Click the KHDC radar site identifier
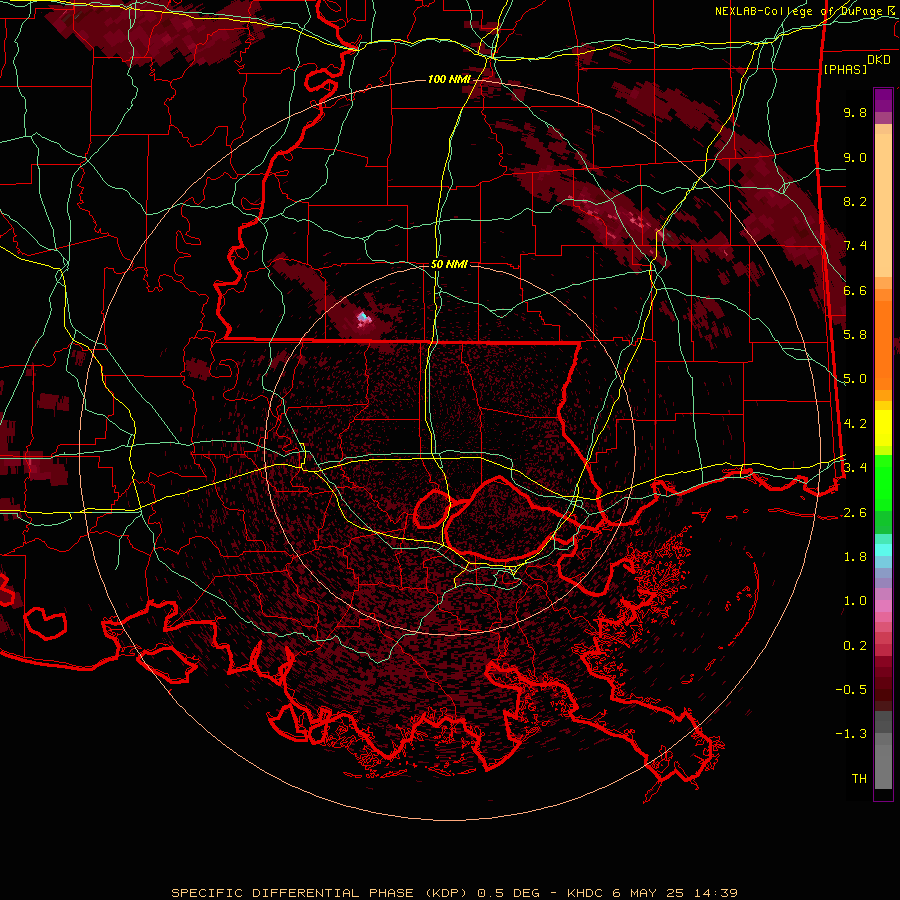Screen dimensions: 900x900 585,893
